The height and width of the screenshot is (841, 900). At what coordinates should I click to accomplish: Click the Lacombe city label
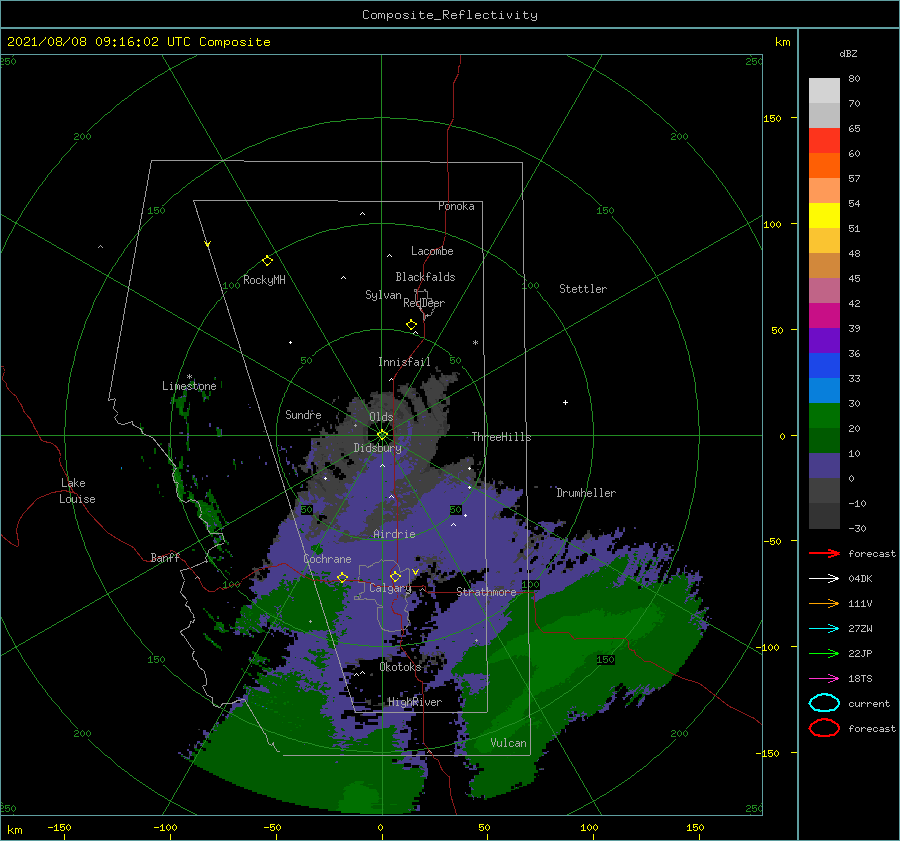(x=432, y=251)
